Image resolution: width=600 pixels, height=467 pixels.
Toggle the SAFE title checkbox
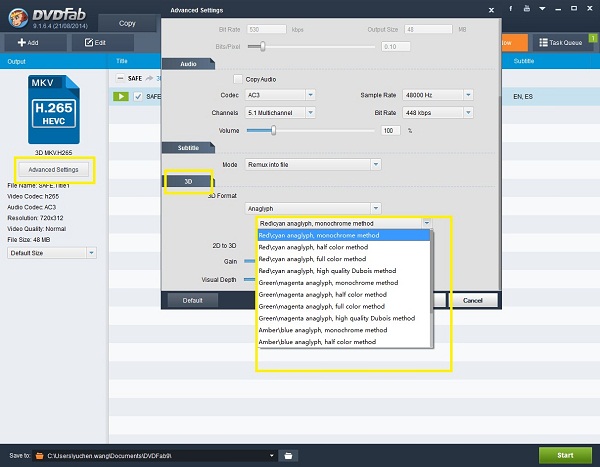click(138, 96)
